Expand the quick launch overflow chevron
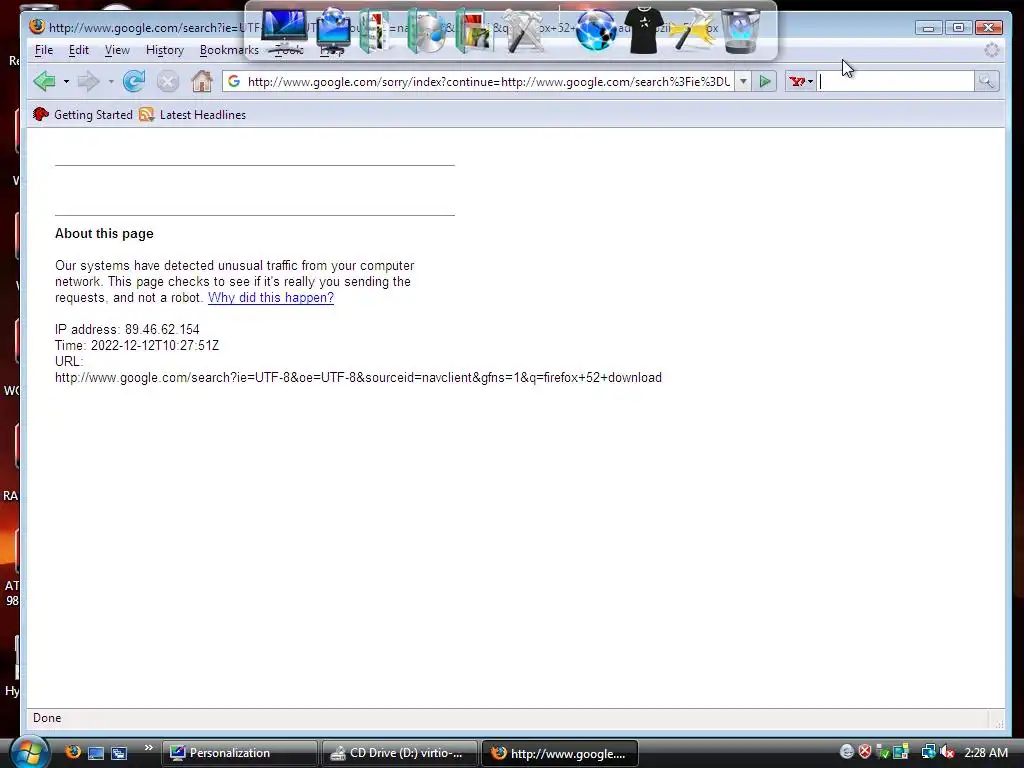 [148, 748]
